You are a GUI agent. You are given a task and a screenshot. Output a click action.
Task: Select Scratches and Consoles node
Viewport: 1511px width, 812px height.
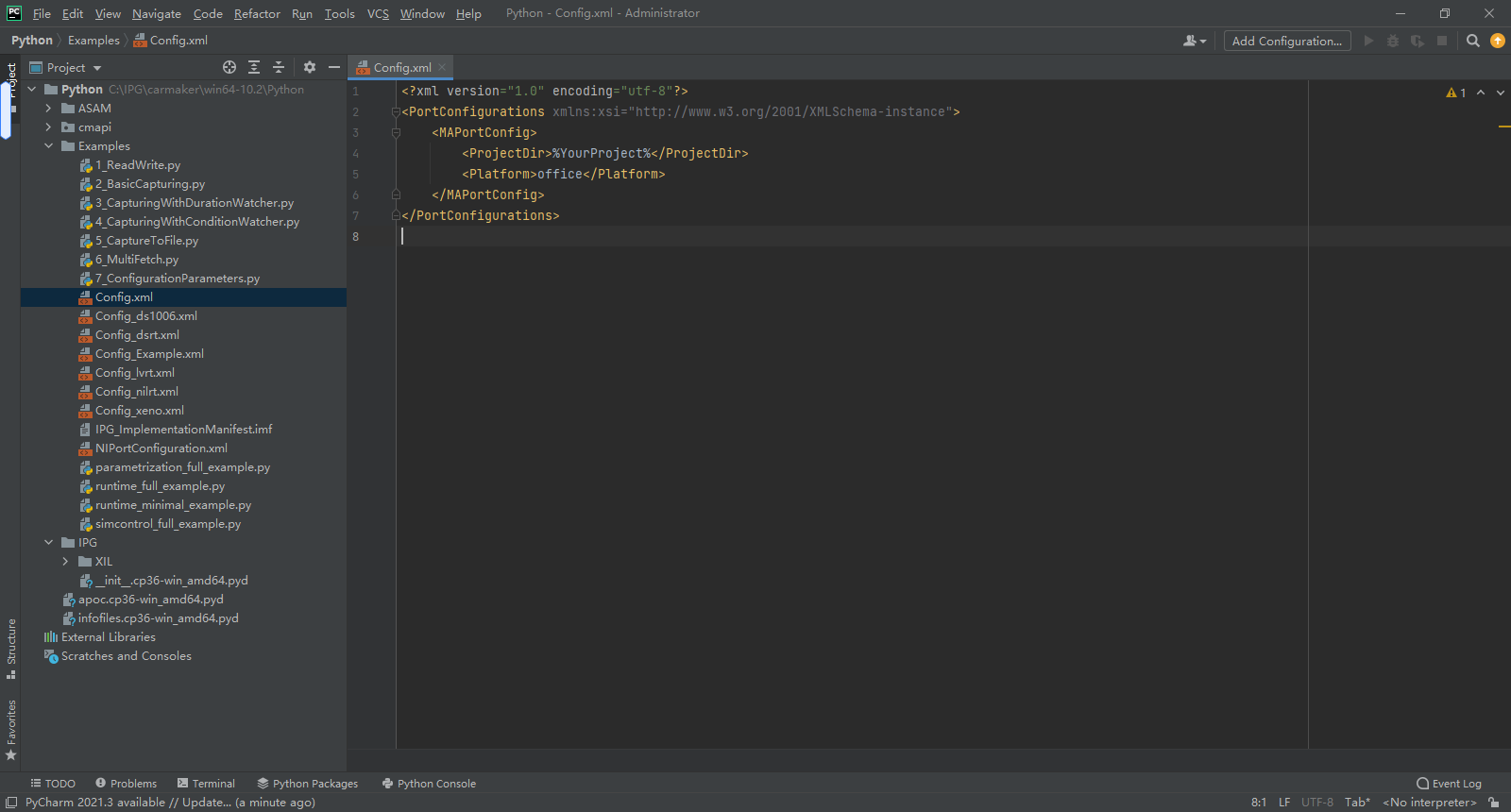(x=126, y=656)
